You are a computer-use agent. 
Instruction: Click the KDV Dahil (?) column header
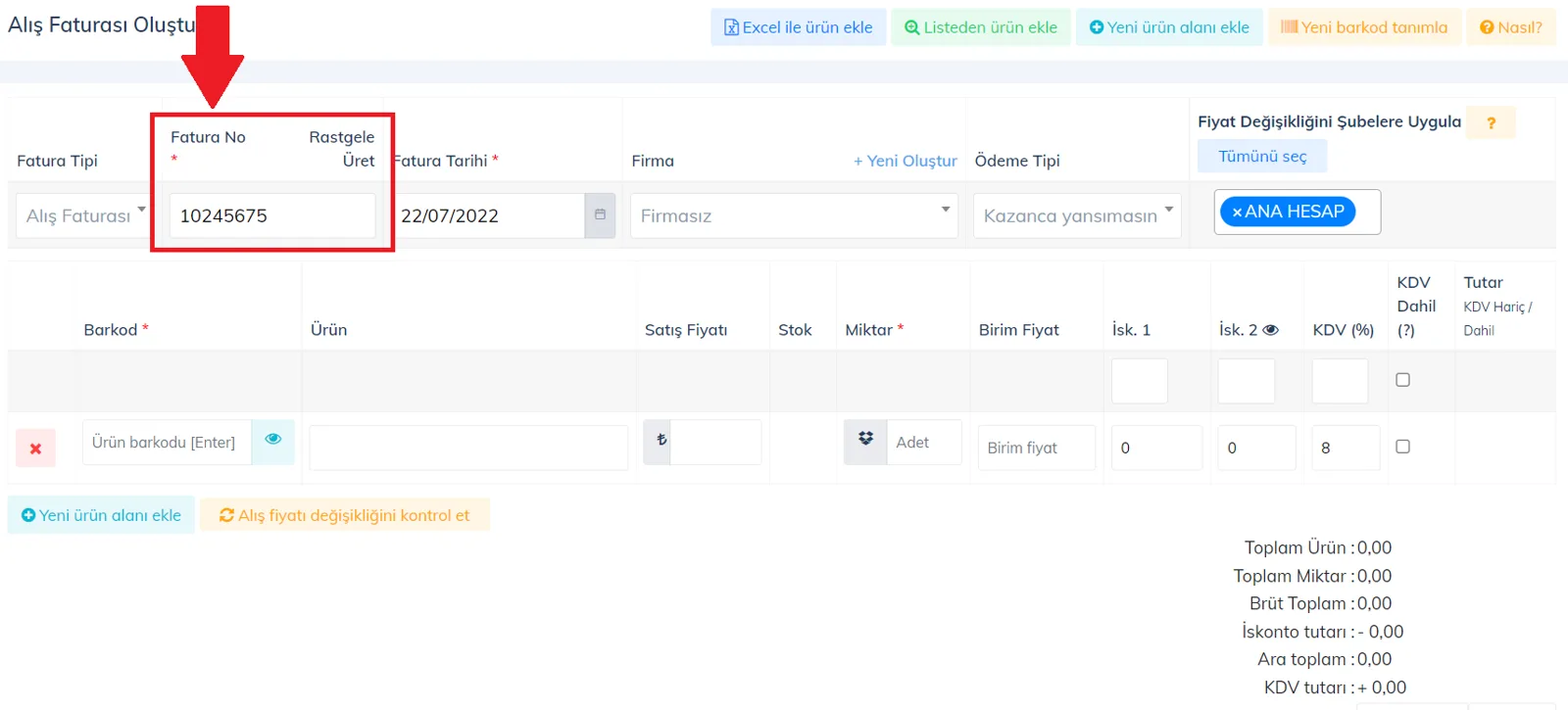coord(1416,306)
